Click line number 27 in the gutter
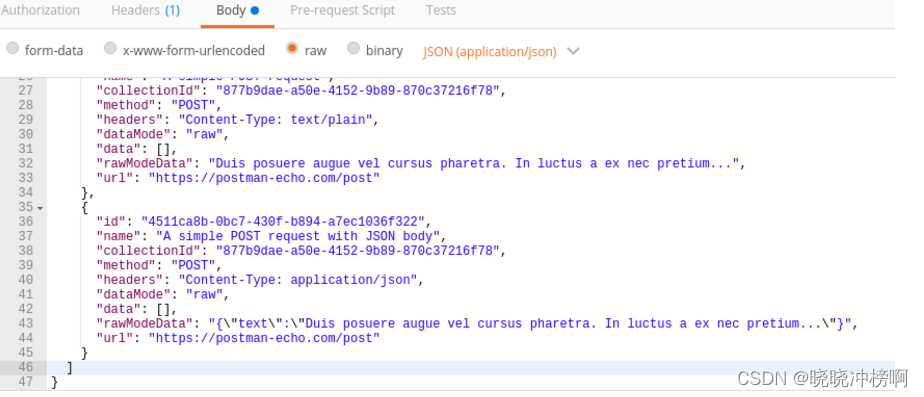 25,91
